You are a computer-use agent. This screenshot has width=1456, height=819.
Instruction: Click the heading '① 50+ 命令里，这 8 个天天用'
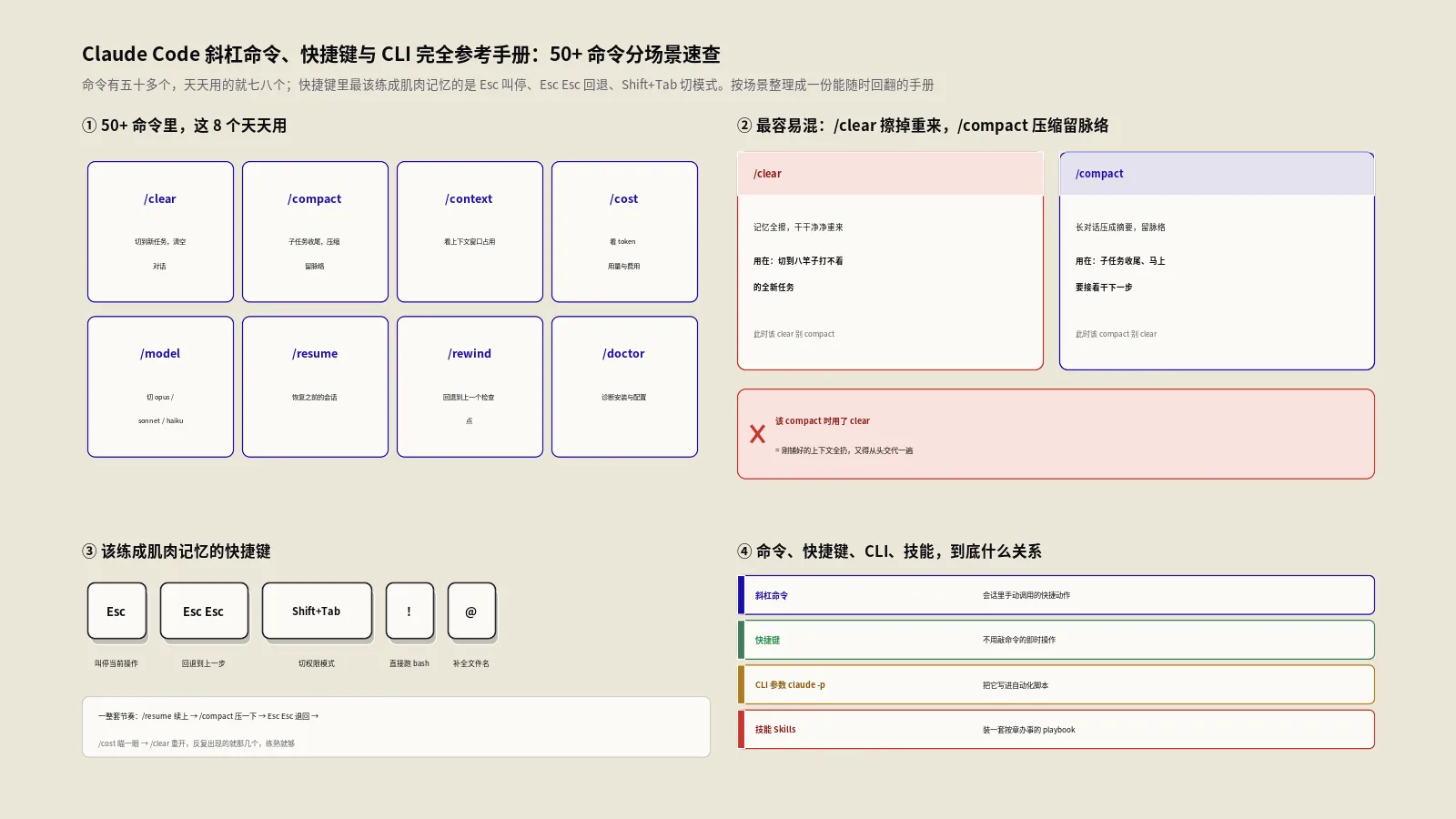tap(185, 126)
